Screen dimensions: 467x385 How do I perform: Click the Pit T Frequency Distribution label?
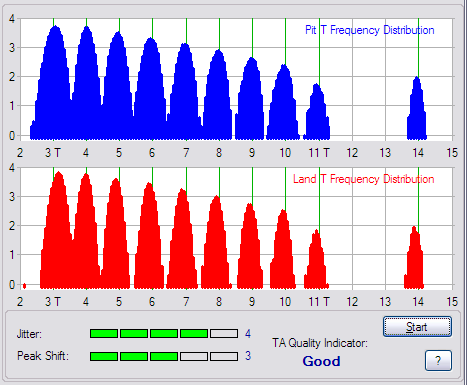click(x=370, y=30)
